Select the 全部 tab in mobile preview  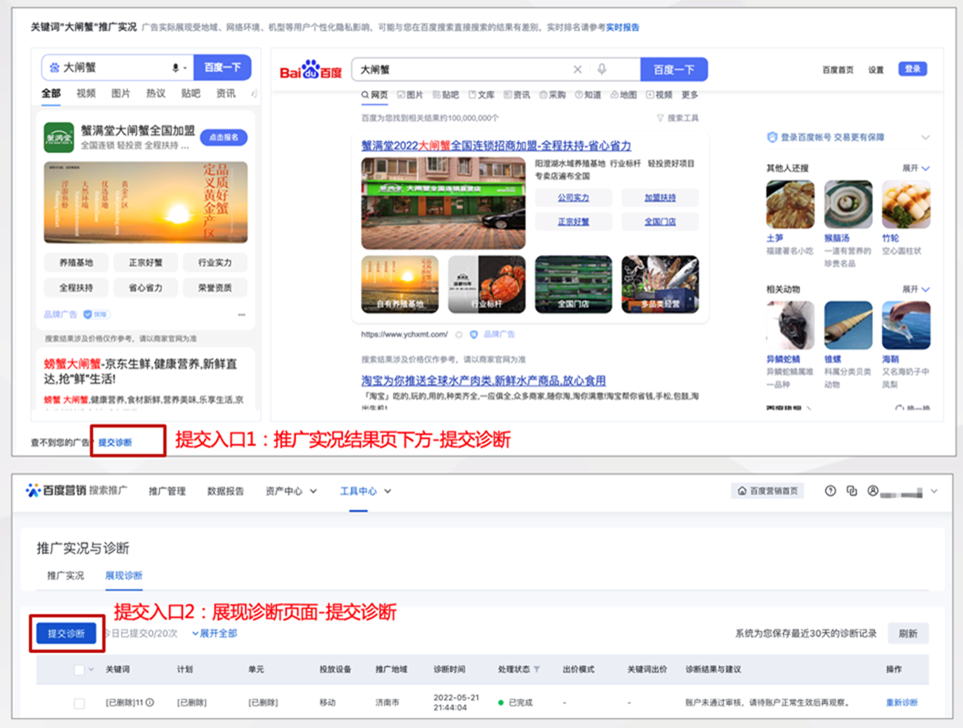51,93
